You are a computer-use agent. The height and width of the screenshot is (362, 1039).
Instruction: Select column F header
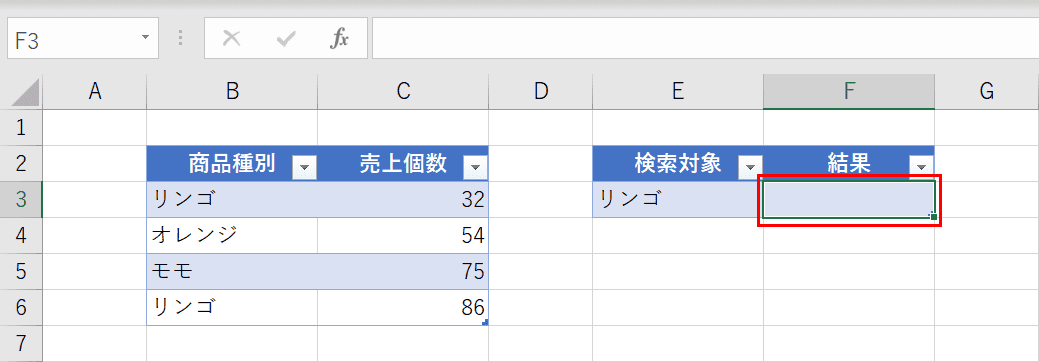[x=849, y=92]
